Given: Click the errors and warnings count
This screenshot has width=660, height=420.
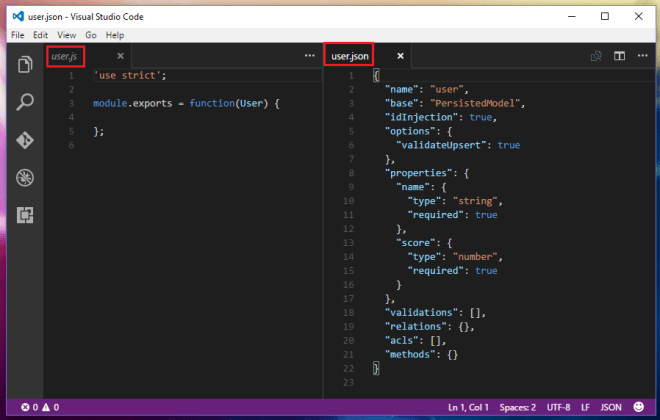Looking at the screenshot, I should coord(40,407).
